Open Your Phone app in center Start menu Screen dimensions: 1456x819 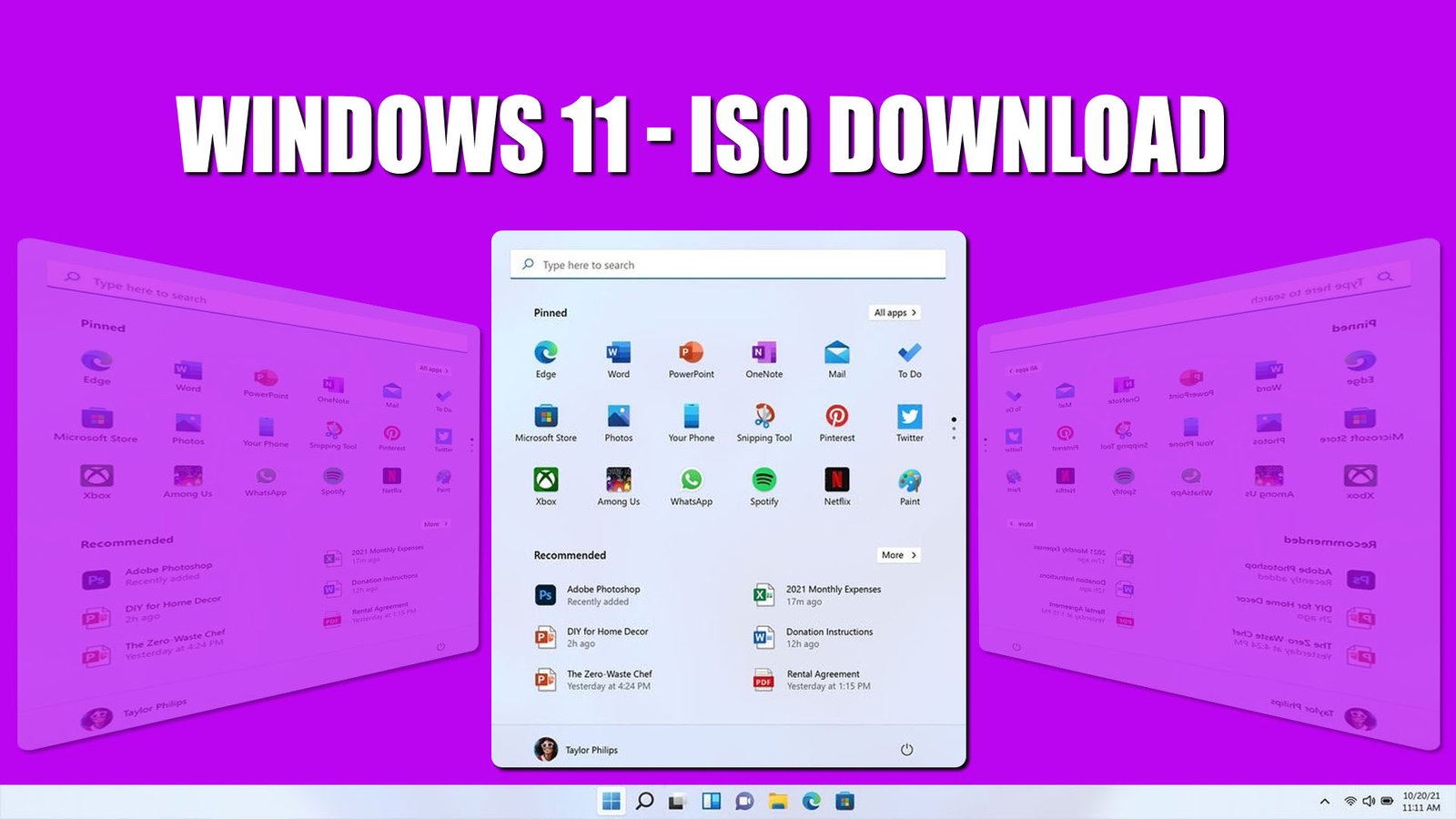click(x=692, y=422)
